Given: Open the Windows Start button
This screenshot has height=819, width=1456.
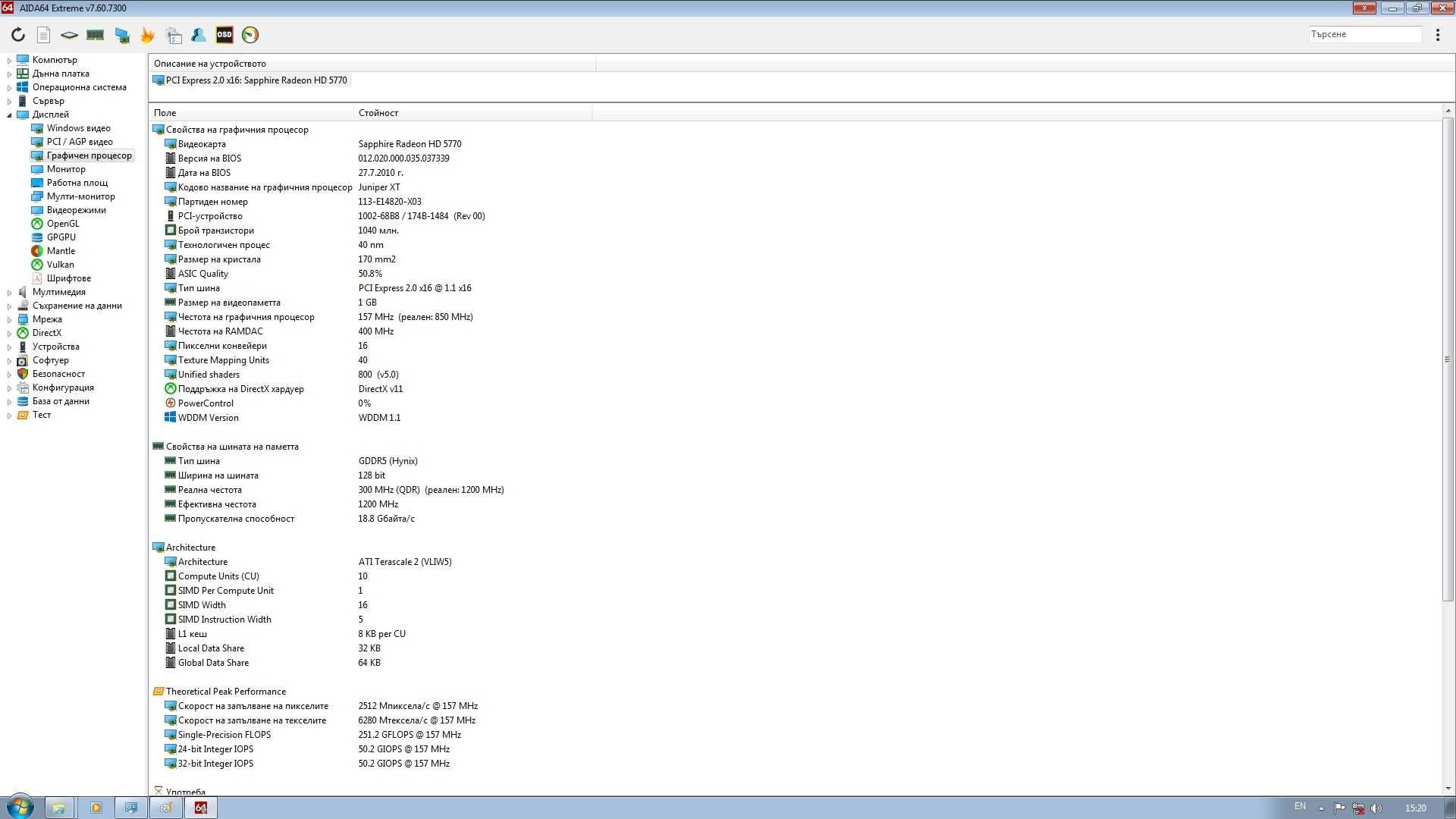Looking at the screenshot, I should click(x=20, y=808).
